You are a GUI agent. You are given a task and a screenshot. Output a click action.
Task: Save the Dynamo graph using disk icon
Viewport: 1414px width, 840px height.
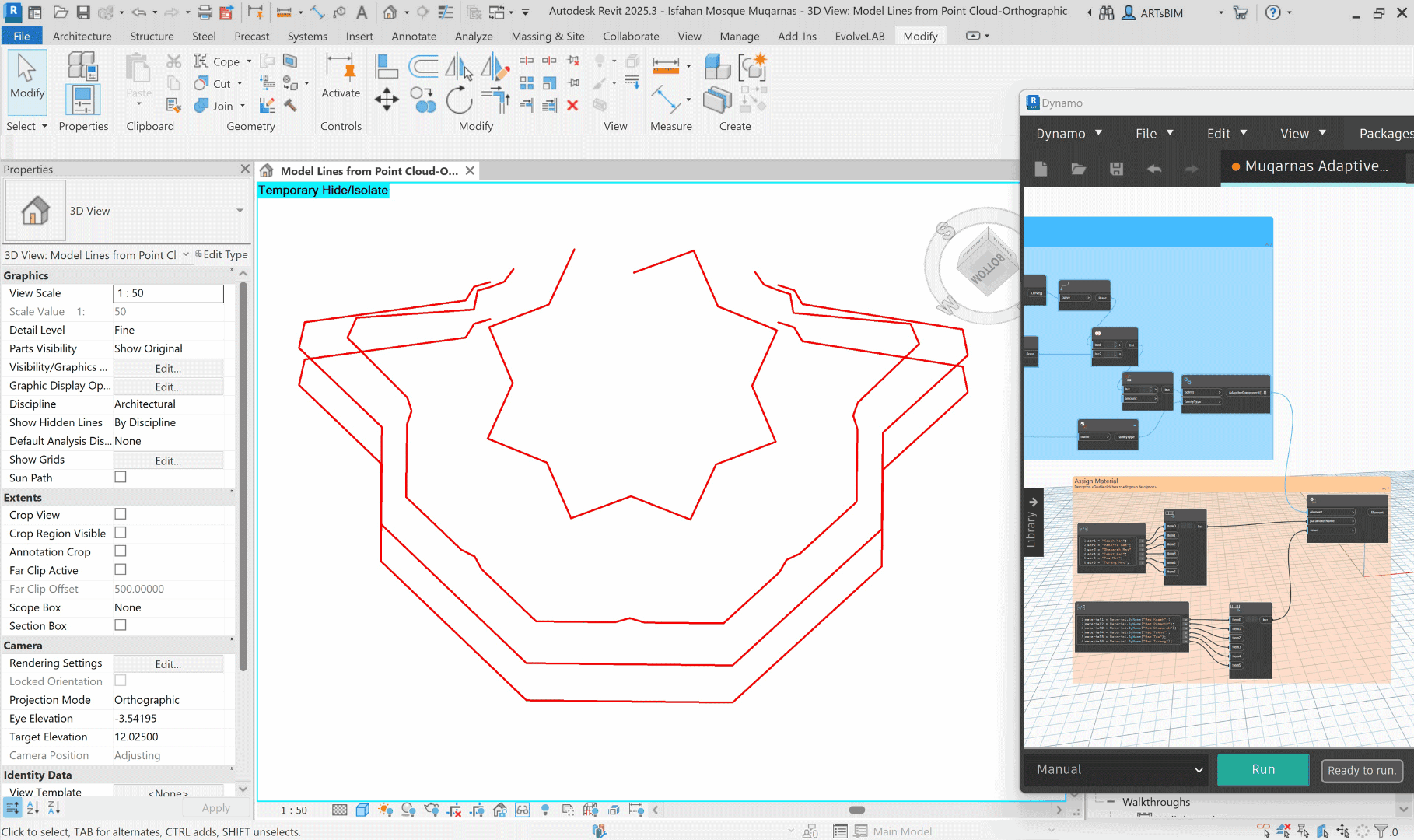point(1116,169)
